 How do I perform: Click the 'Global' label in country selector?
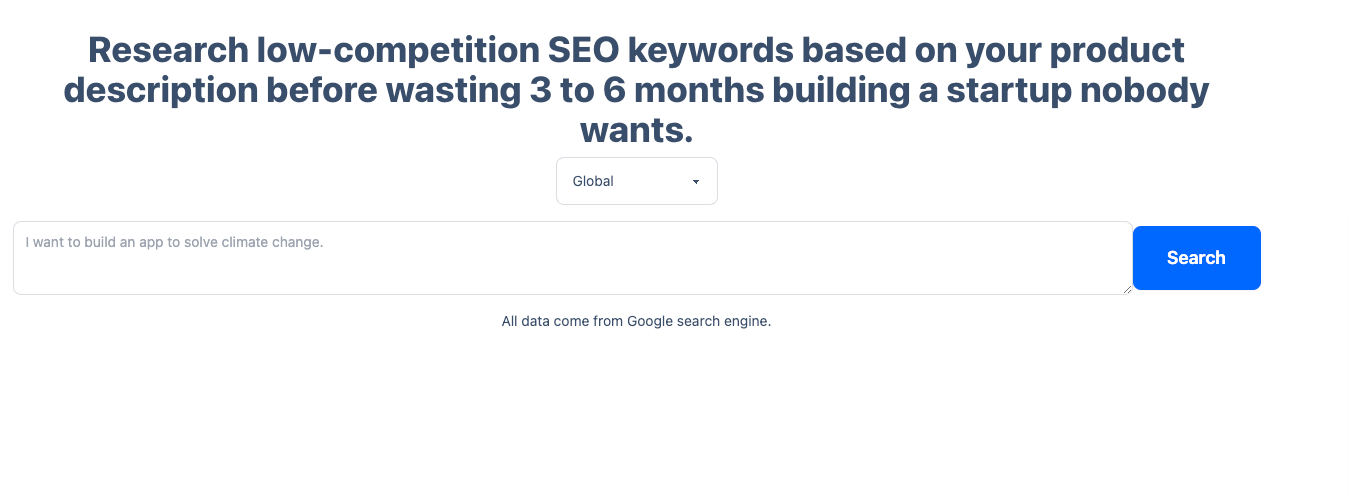click(x=593, y=181)
